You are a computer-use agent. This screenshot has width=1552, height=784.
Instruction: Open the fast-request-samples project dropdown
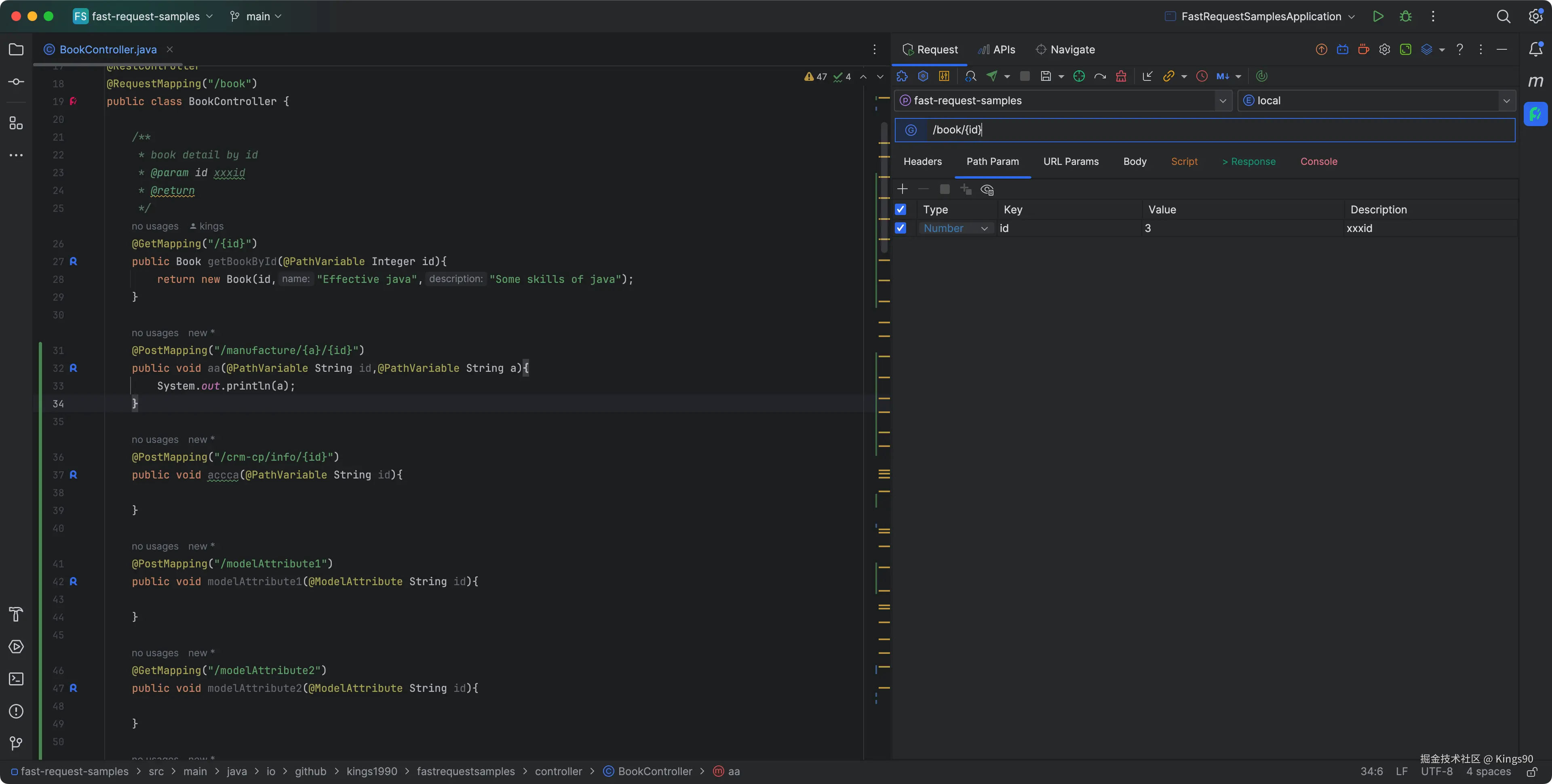(1223, 101)
